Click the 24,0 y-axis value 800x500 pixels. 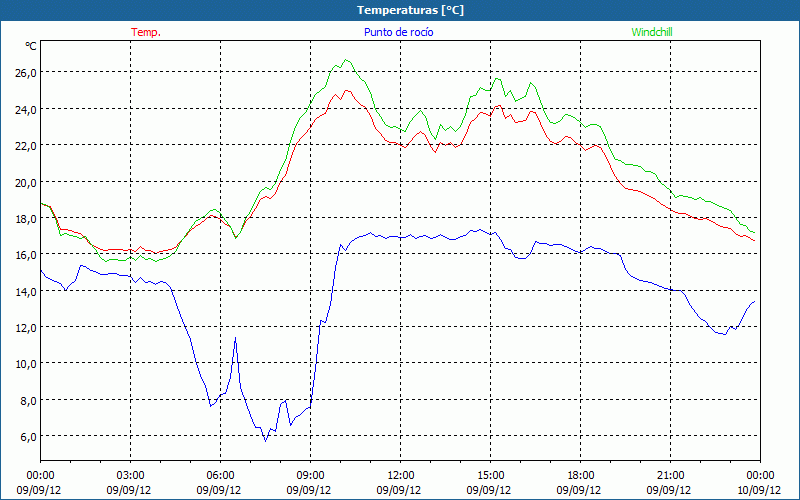pyautogui.click(x=26, y=109)
